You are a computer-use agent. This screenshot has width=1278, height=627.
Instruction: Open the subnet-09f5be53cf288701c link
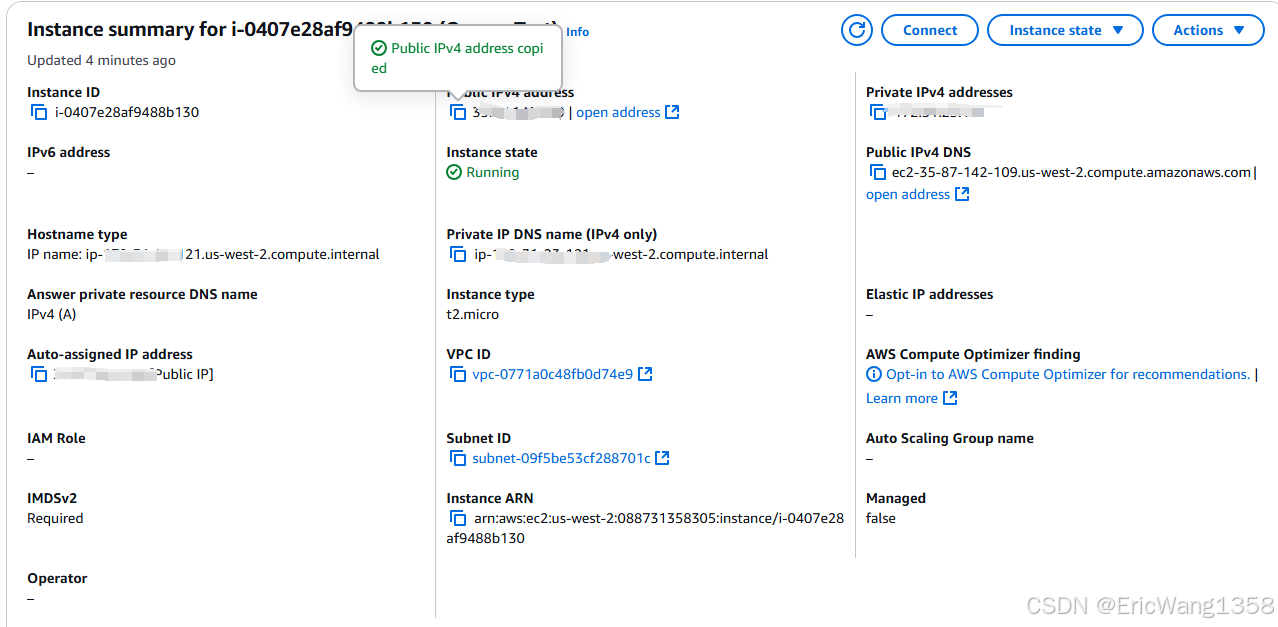562,458
